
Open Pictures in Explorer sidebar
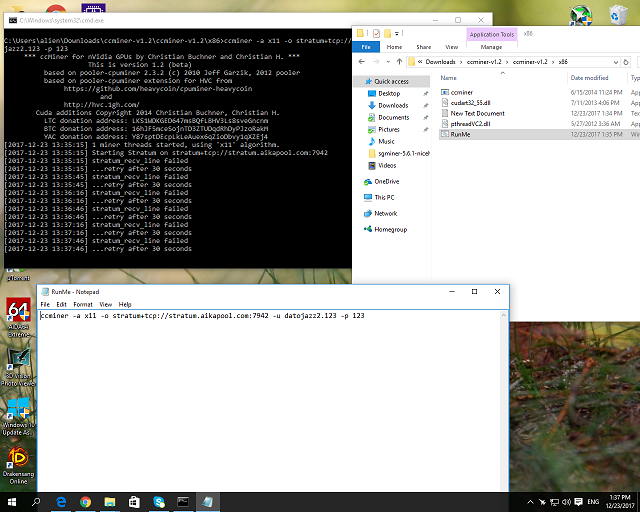click(389, 129)
